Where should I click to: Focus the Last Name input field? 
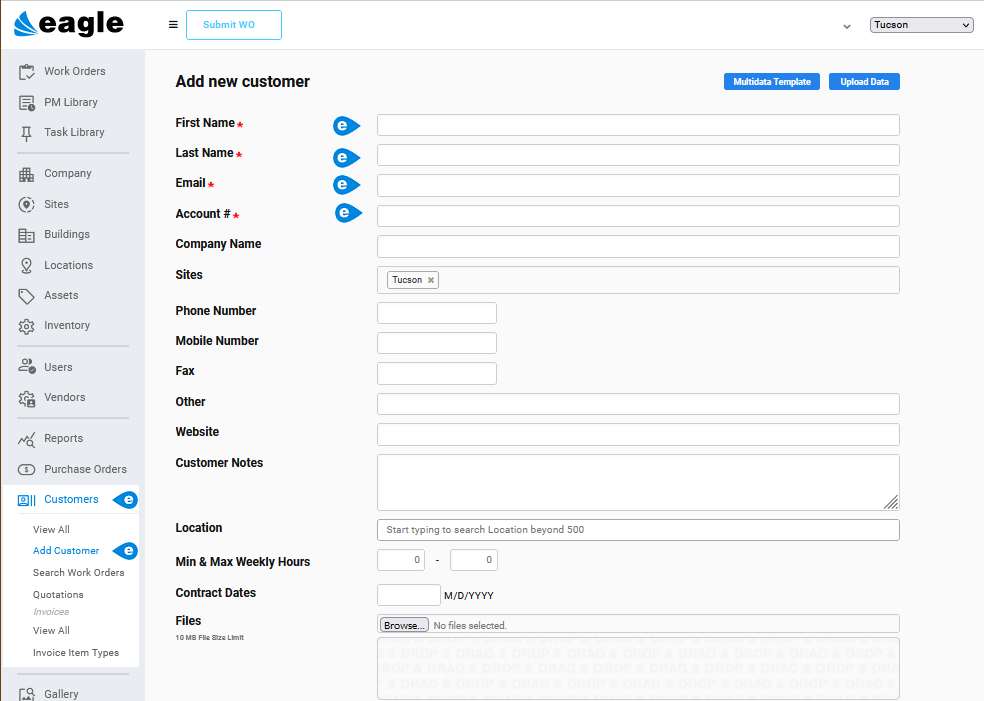pyautogui.click(x=638, y=155)
